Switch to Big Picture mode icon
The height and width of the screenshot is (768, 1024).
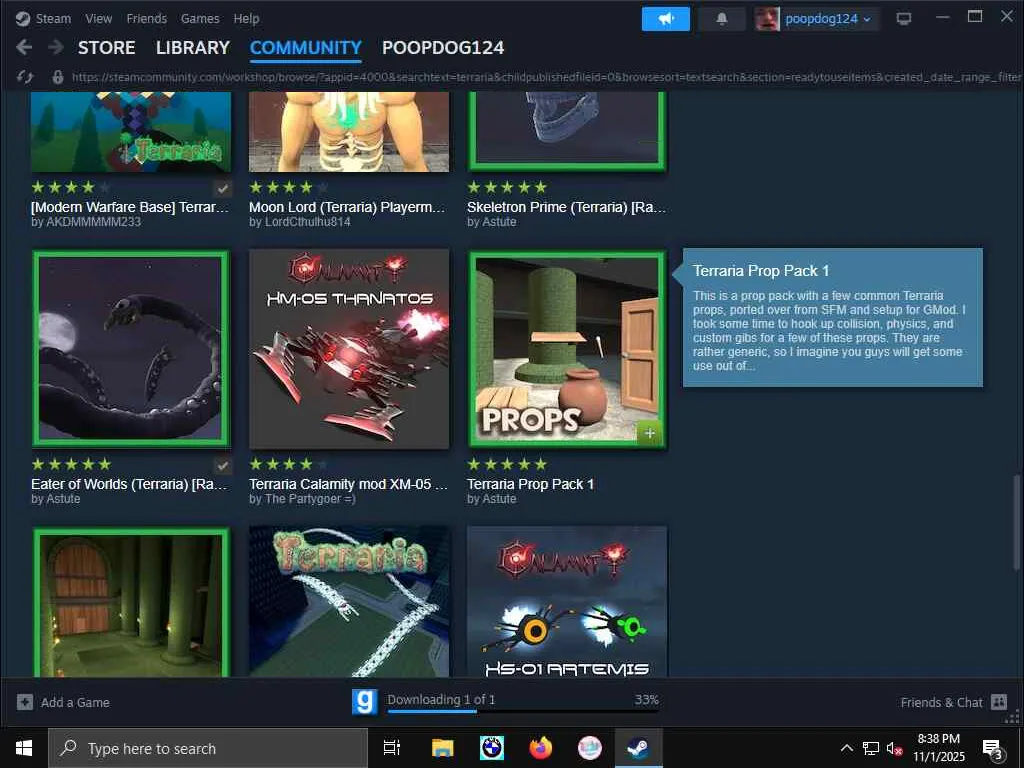point(904,18)
